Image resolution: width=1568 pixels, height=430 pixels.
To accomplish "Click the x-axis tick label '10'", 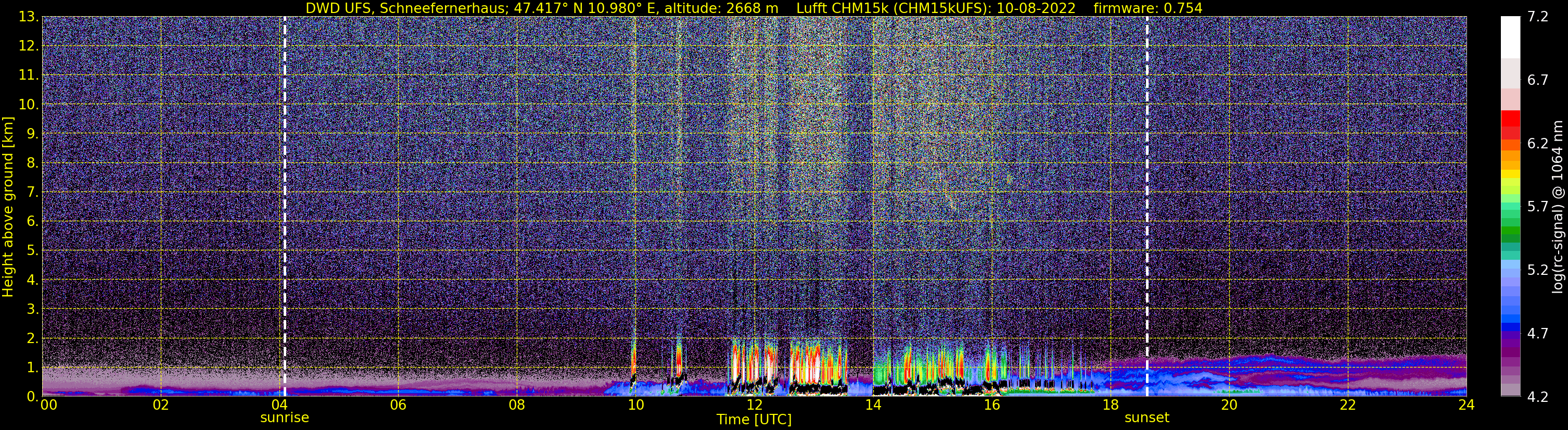I will 635,405.
